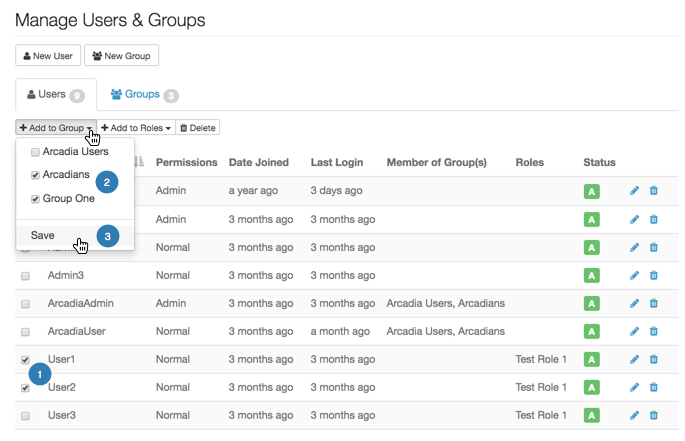The height and width of the screenshot is (441, 685).
Task: Delete ArcadiaUser using its trash icon
Action: pos(654,331)
